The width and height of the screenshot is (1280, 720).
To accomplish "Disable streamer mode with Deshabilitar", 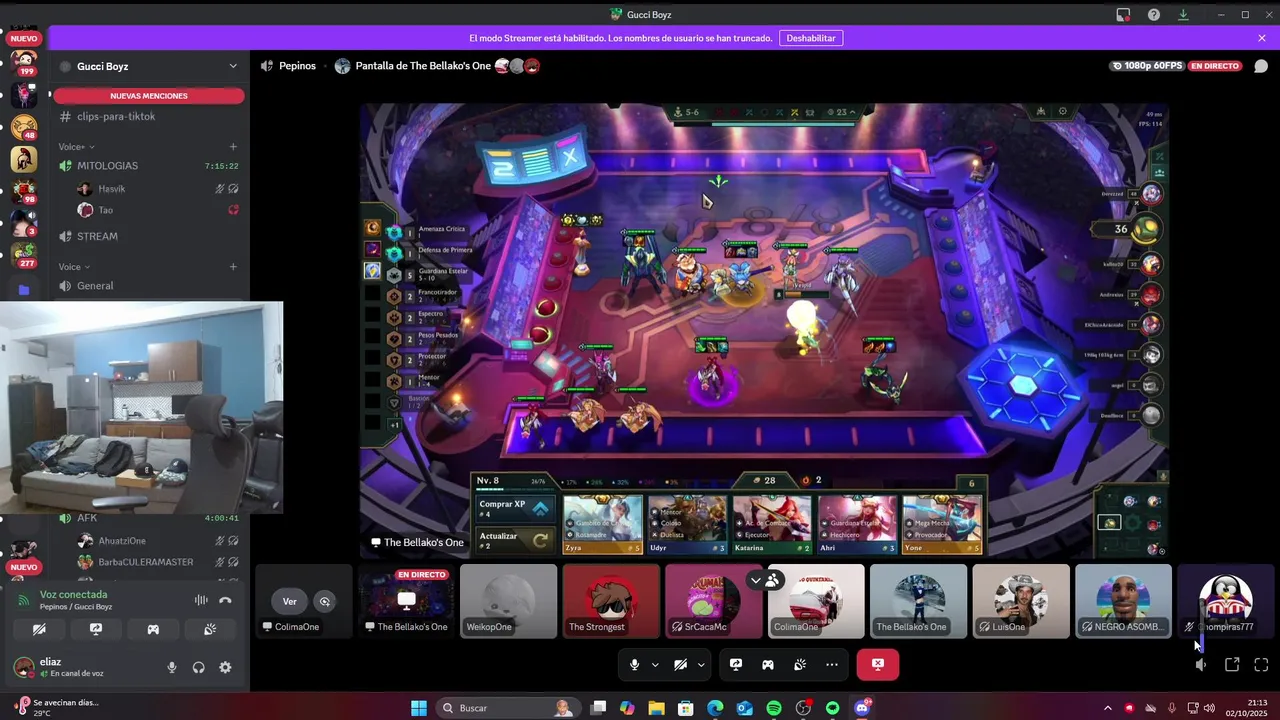I will [x=810, y=38].
